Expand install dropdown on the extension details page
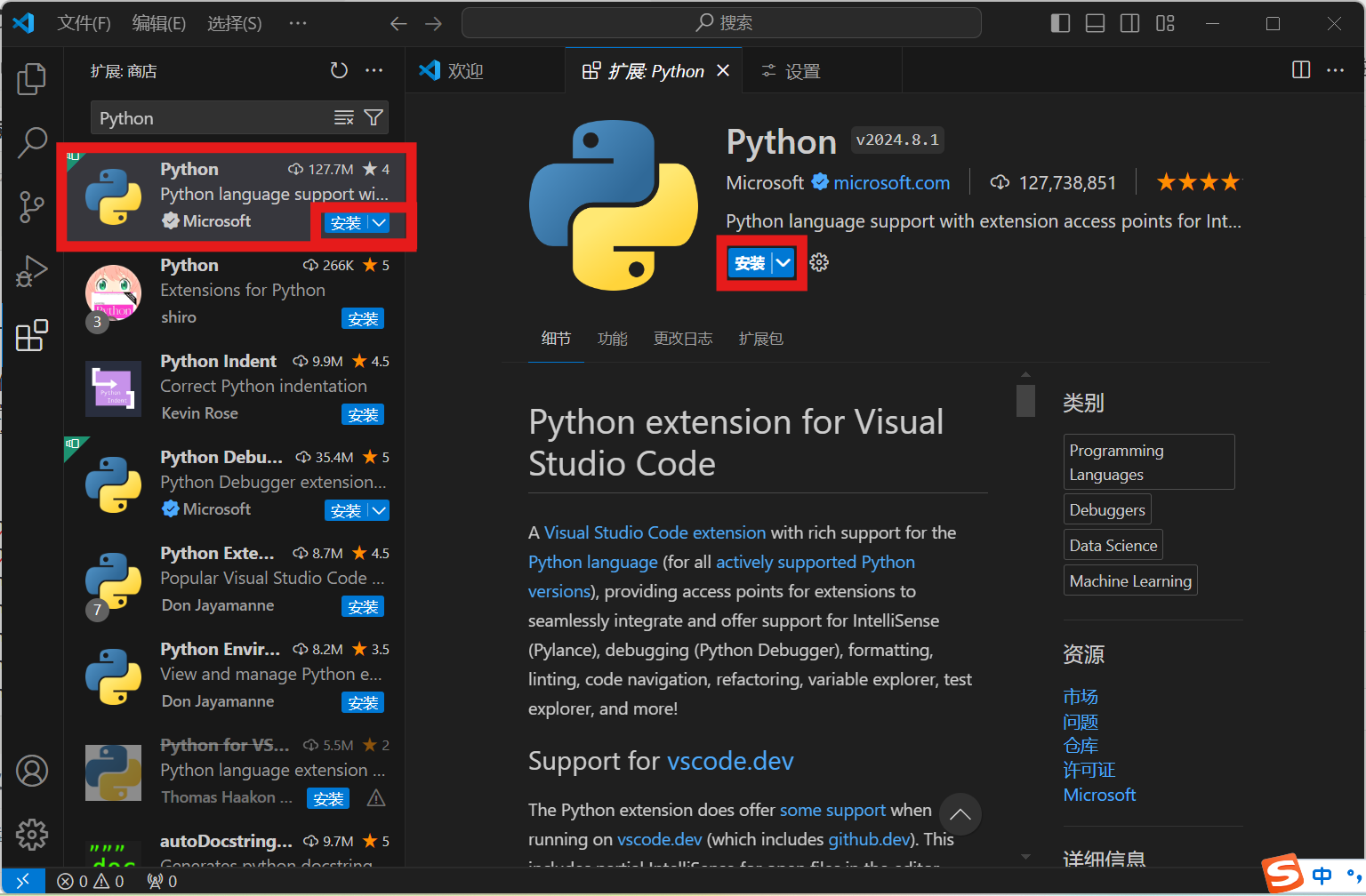 [783, 263]
